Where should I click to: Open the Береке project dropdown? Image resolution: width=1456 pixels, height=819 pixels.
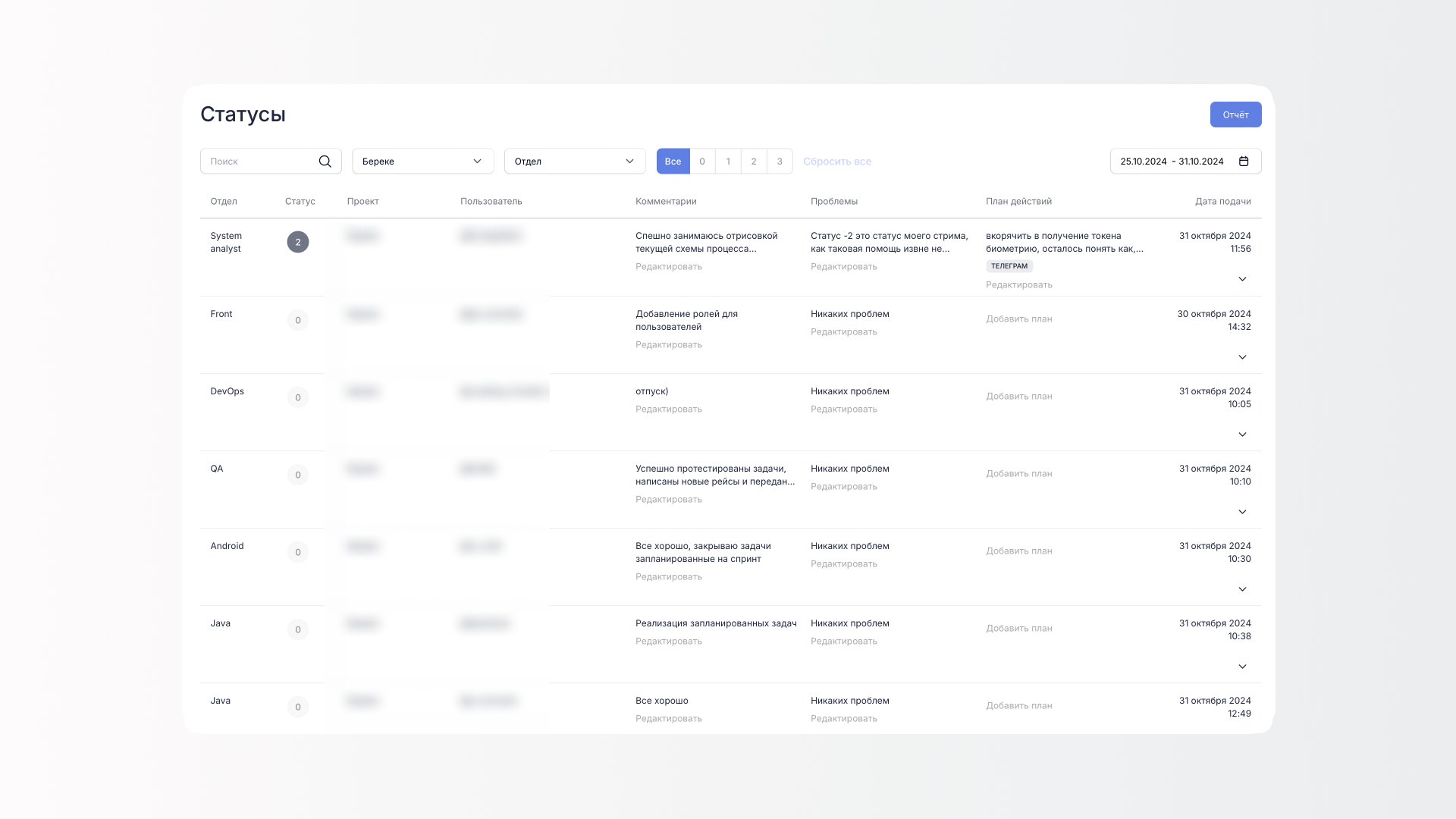point(422,162)
